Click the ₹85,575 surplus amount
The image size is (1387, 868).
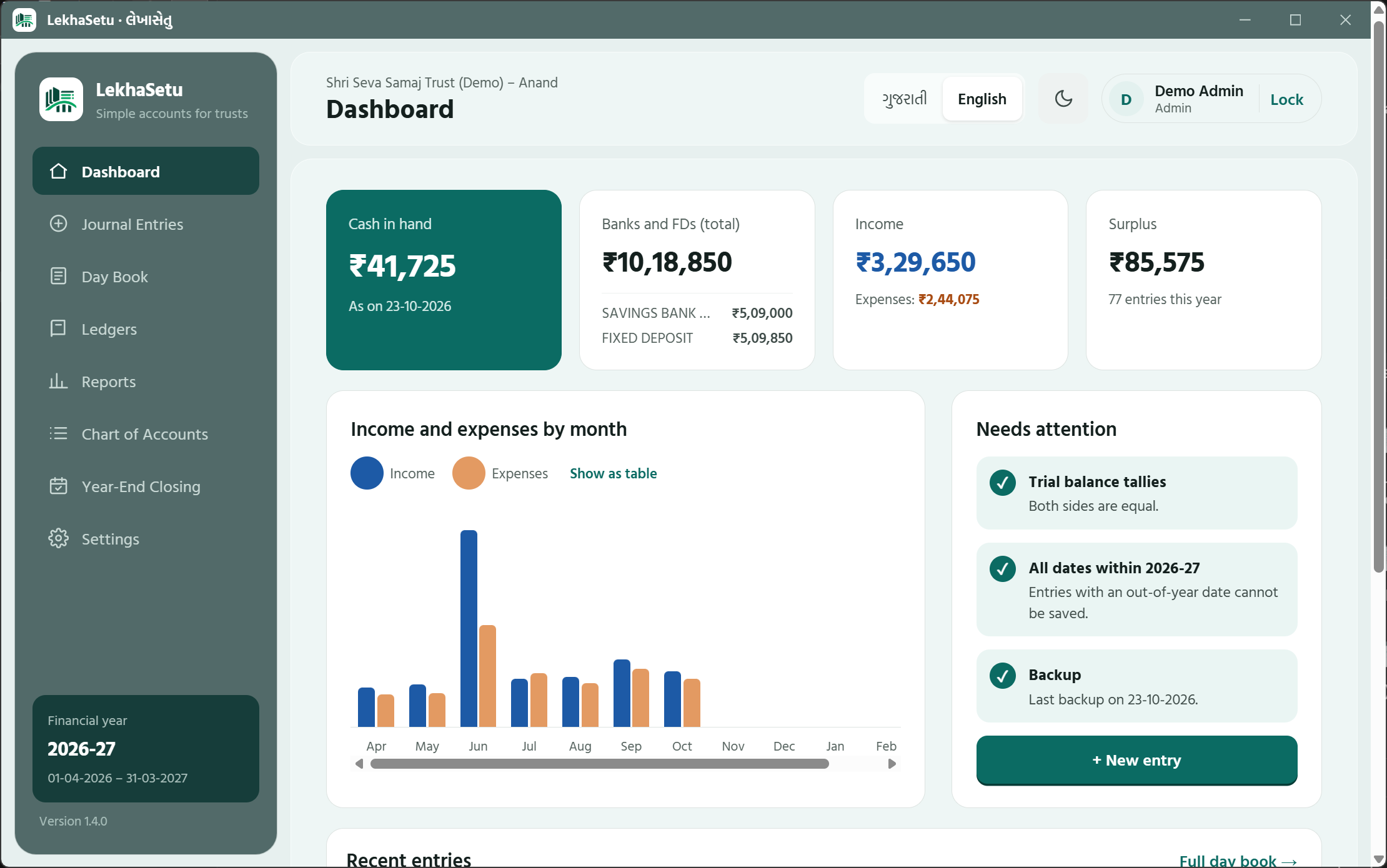[x=1156, y=262]
